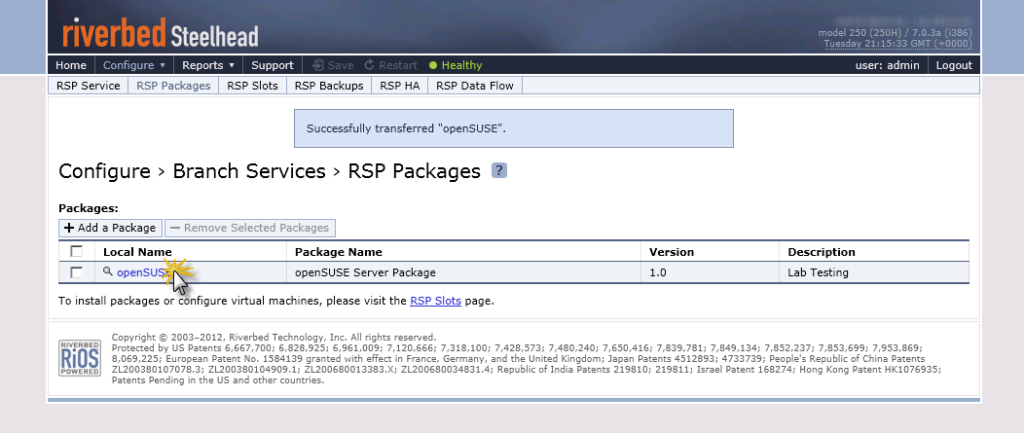Open the Support menu item
This screenshot has width=1024, height=433.
click(x=272, y=65)
